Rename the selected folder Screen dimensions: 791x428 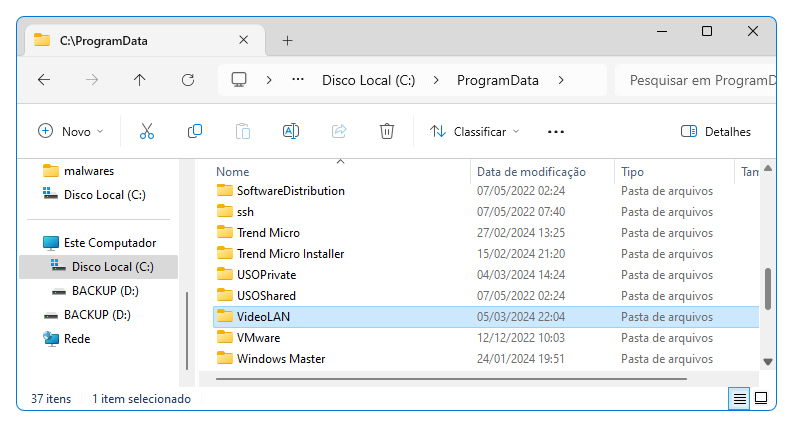[291, 131]
